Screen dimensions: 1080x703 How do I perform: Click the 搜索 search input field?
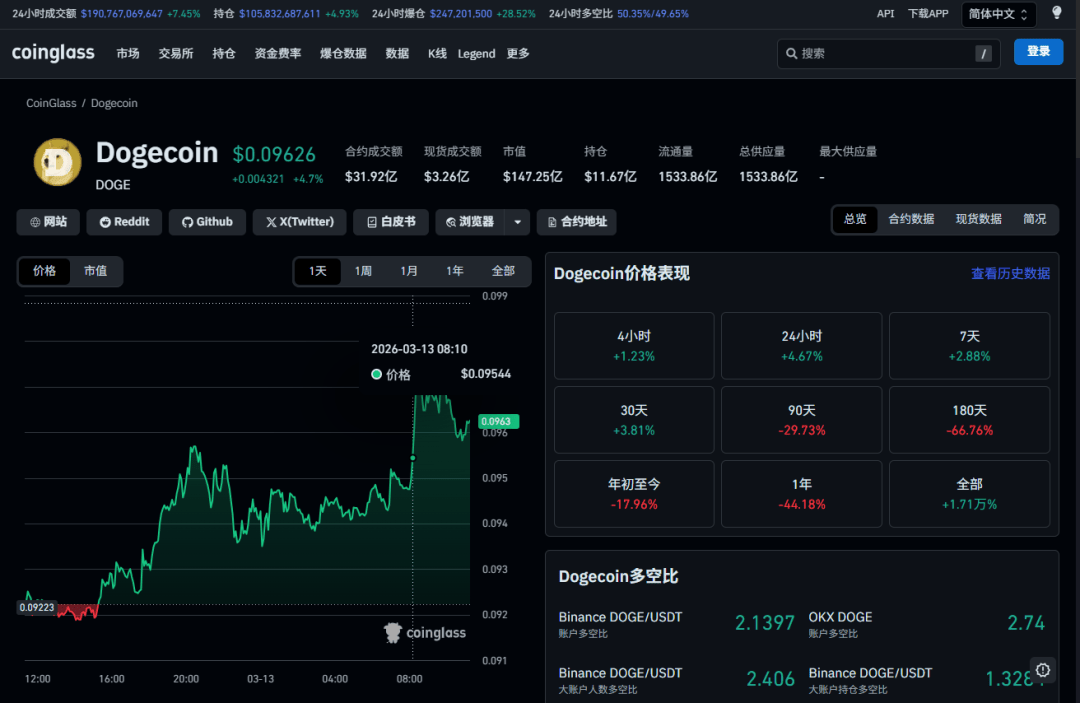pyautogui.click(x=880, y=54)
